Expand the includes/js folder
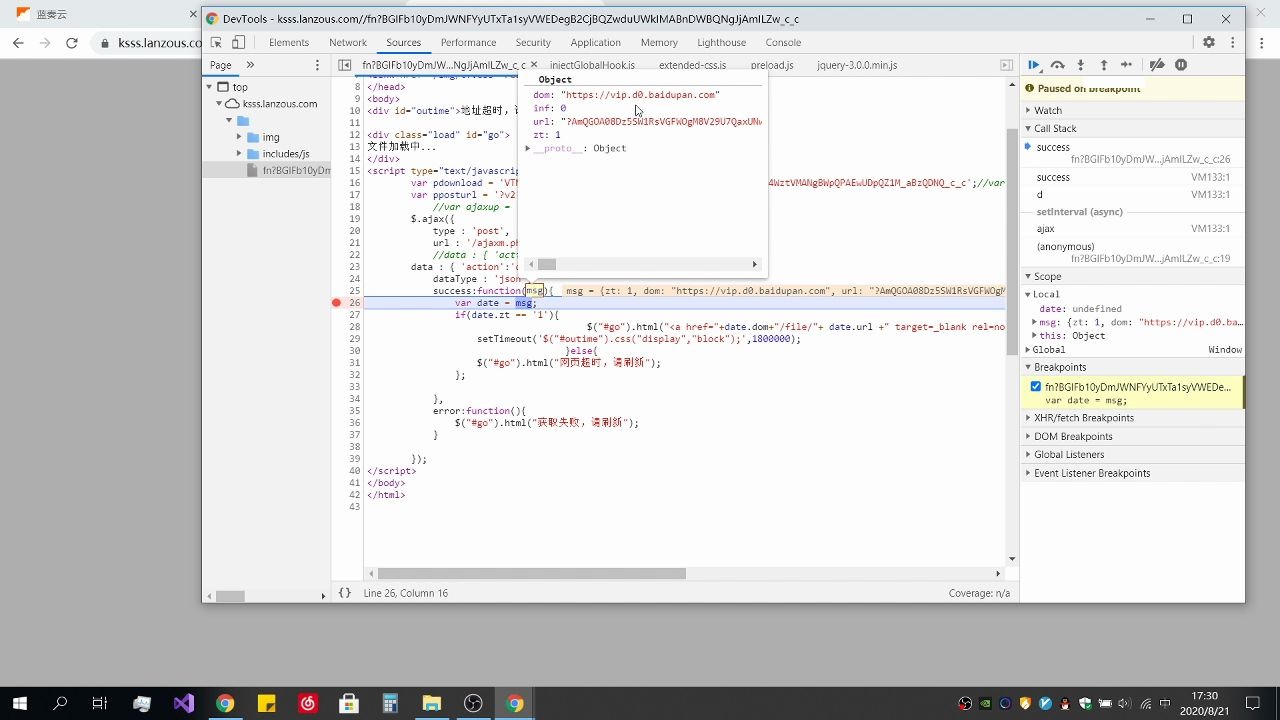Viewport: 1280px width, 720px height. pyautogui.click(x=240, y=154)
